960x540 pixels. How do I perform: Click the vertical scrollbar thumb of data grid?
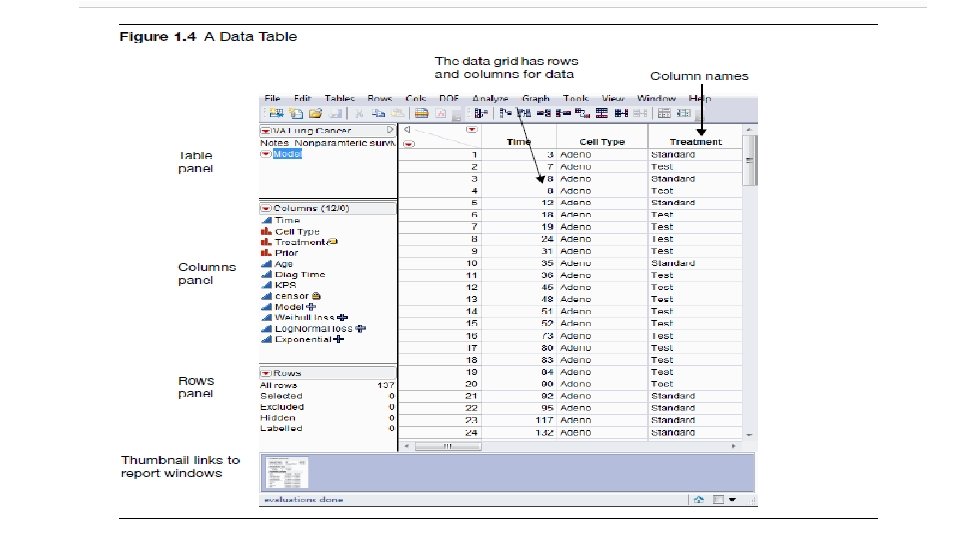coord(749,160)
